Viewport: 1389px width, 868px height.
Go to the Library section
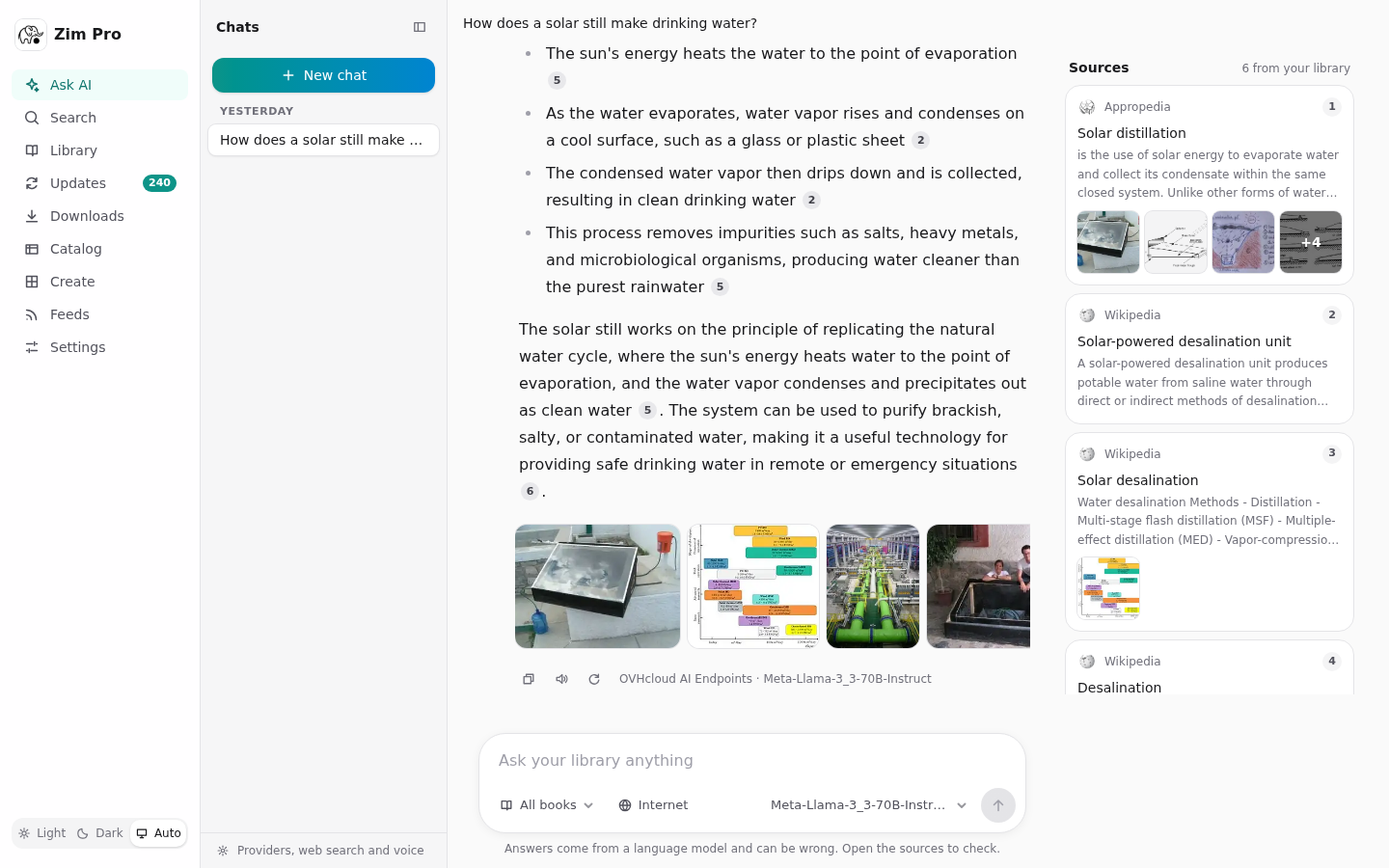click(x=100, y=150)
